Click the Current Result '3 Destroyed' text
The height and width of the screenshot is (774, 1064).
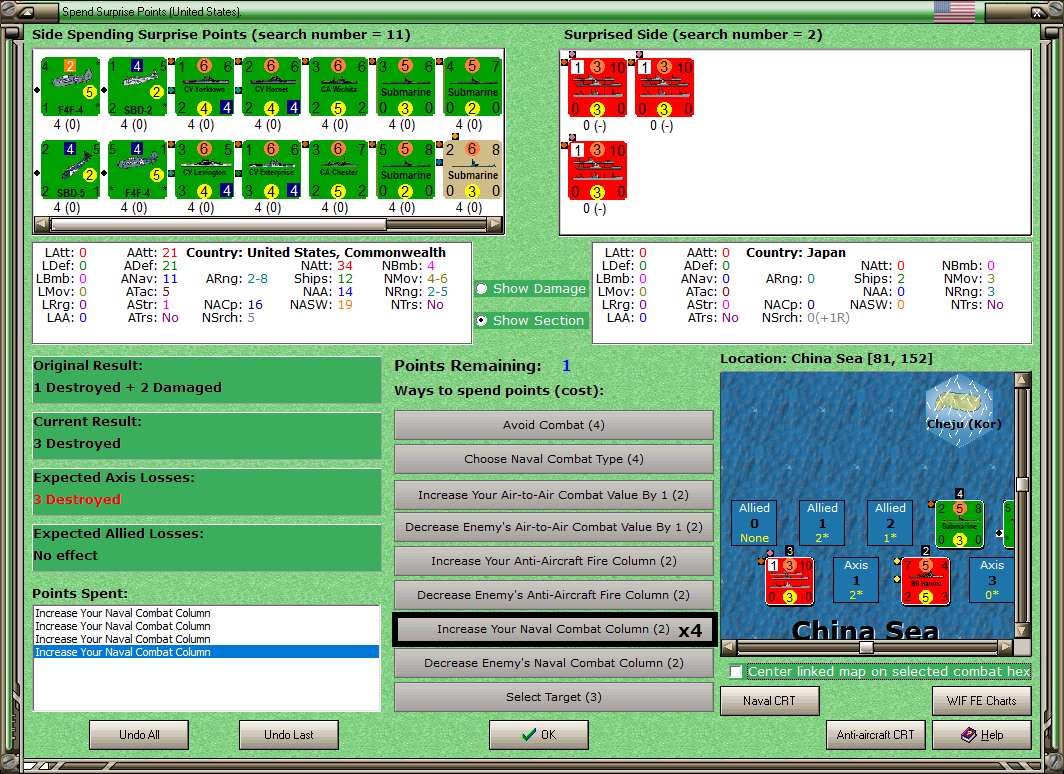[77, 444]
